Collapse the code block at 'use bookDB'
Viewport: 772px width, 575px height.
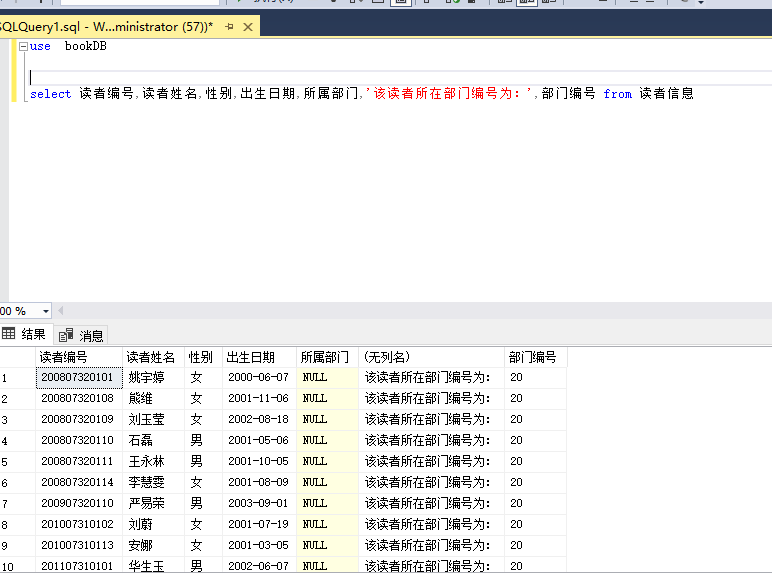click(23, 46)
